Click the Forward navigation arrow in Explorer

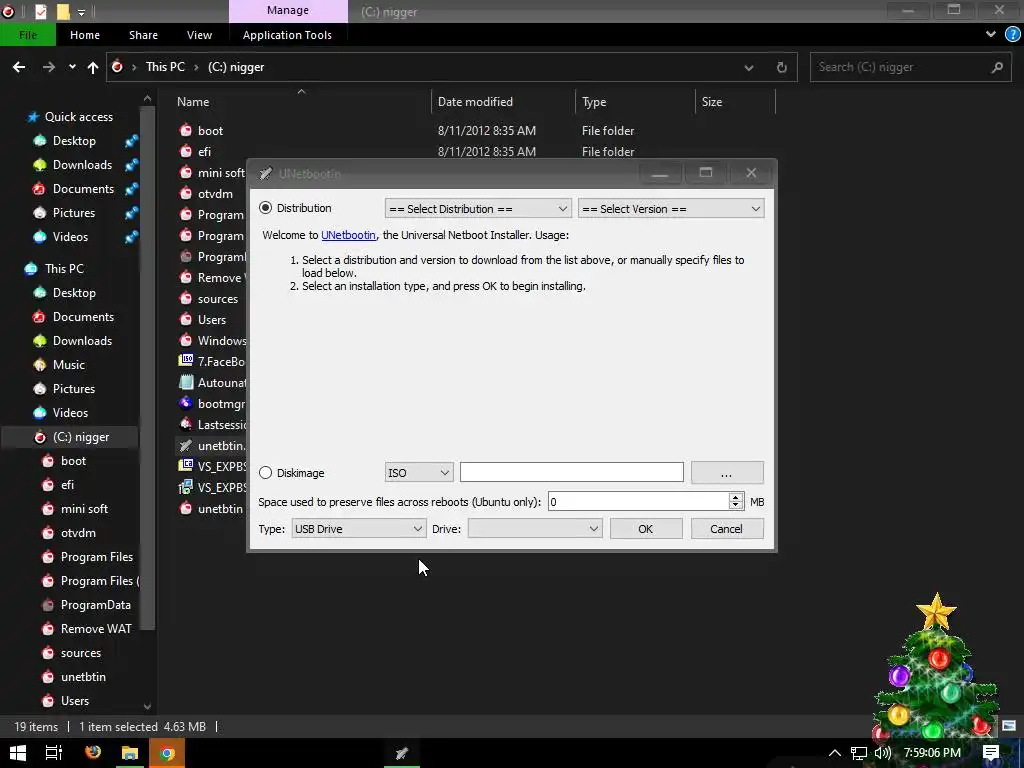[49, 67]
